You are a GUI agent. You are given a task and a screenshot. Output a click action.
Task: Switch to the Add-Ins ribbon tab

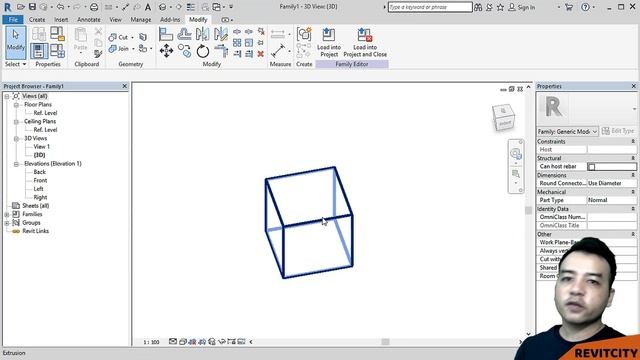[170, 20]
